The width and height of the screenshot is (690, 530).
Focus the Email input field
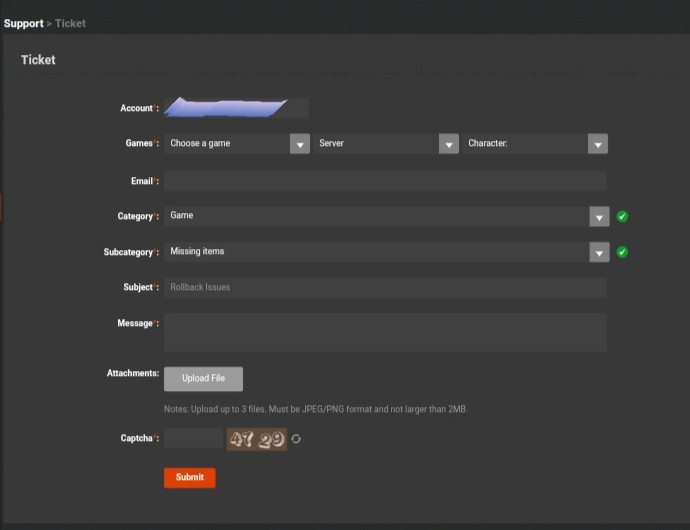click(x=385, y=181)
